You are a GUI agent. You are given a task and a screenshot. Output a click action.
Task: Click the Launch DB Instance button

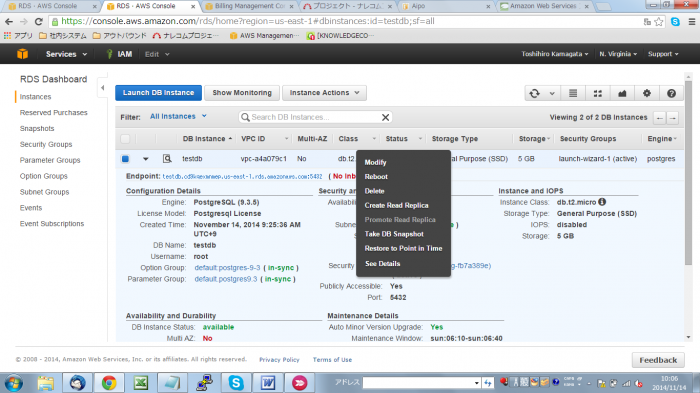tap(158, 93)
